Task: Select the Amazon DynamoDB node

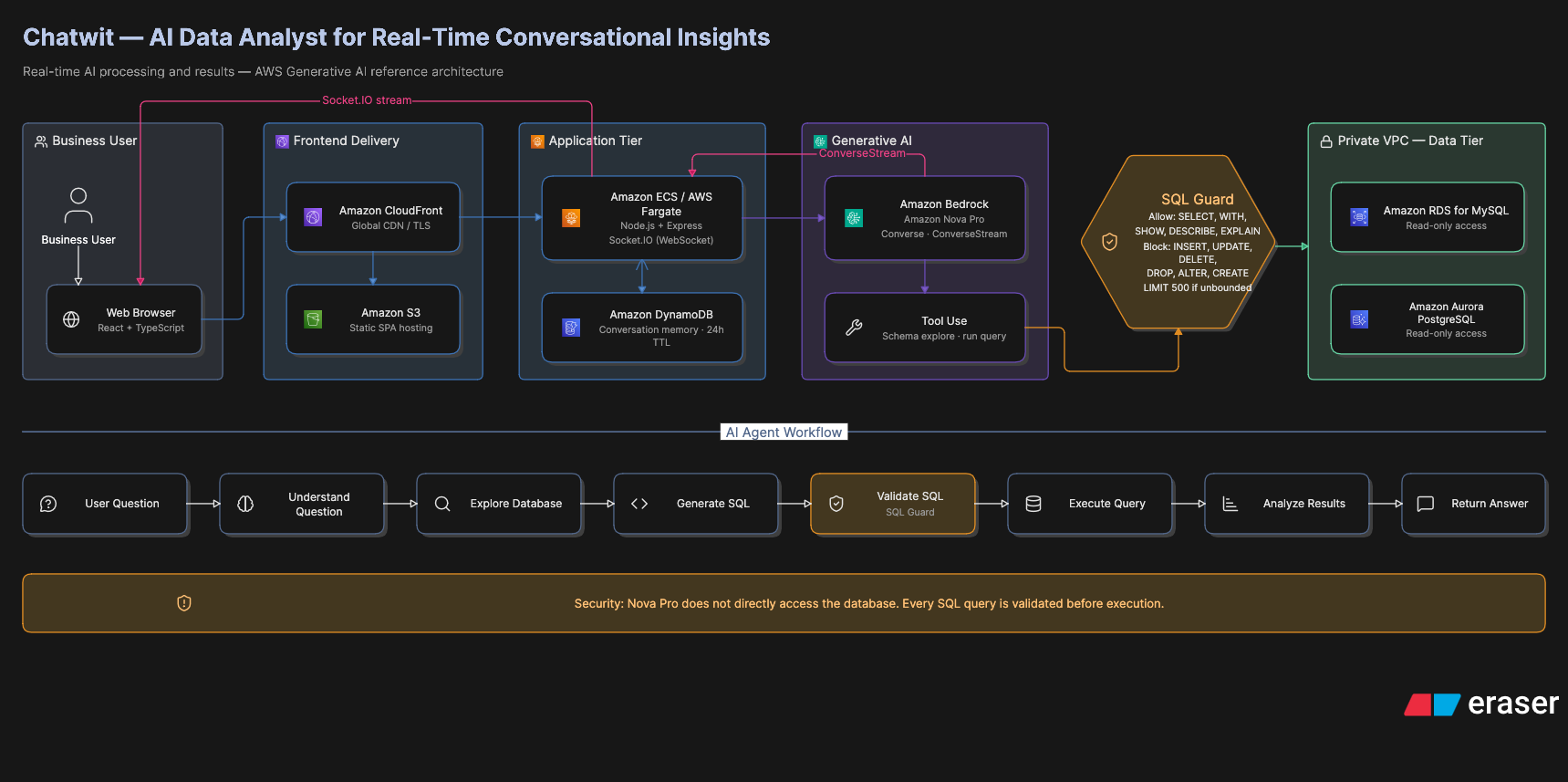Action: (642, 328)
